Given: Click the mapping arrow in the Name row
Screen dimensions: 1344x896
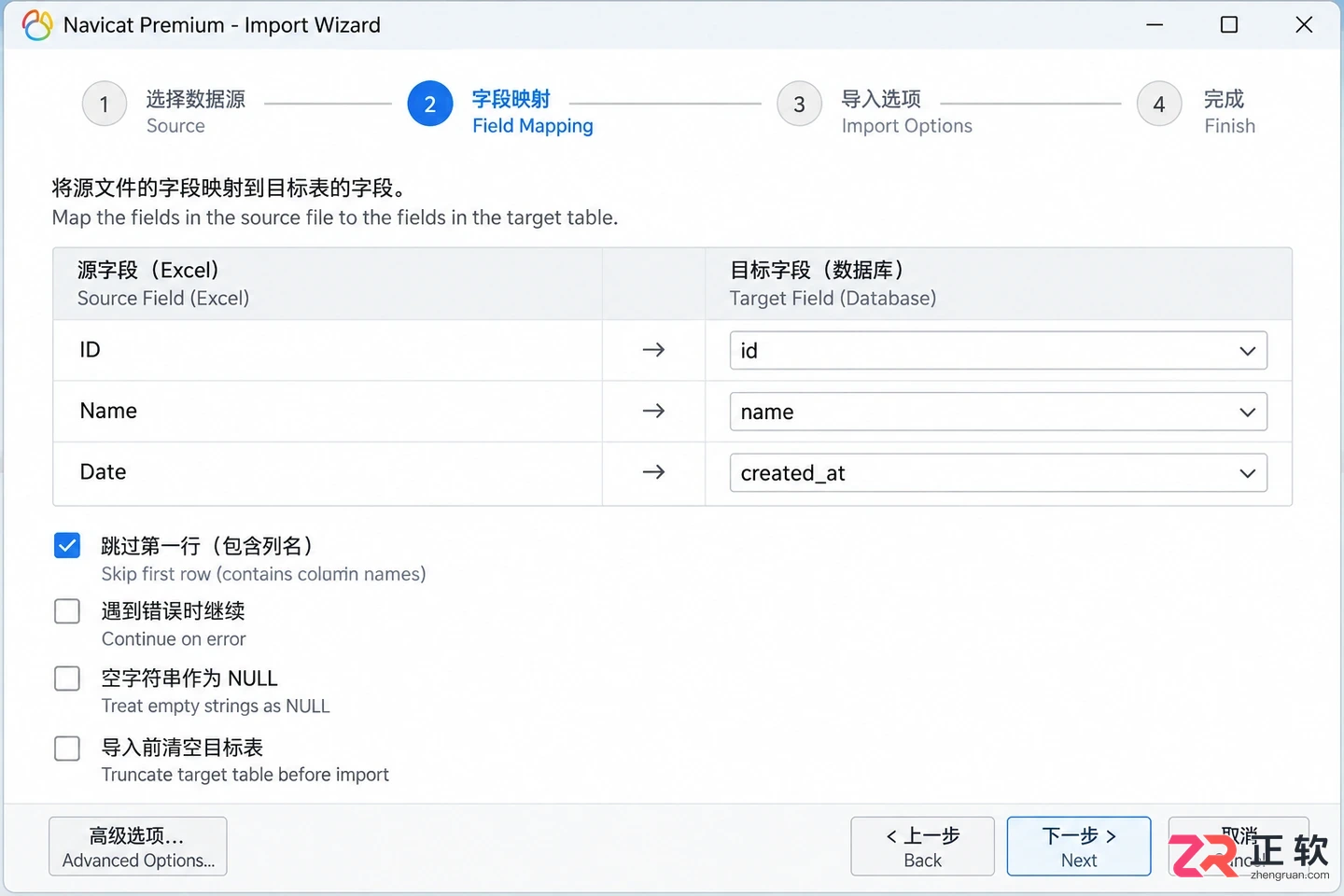Looking at the screenshot, I should [x=653, y=411].
